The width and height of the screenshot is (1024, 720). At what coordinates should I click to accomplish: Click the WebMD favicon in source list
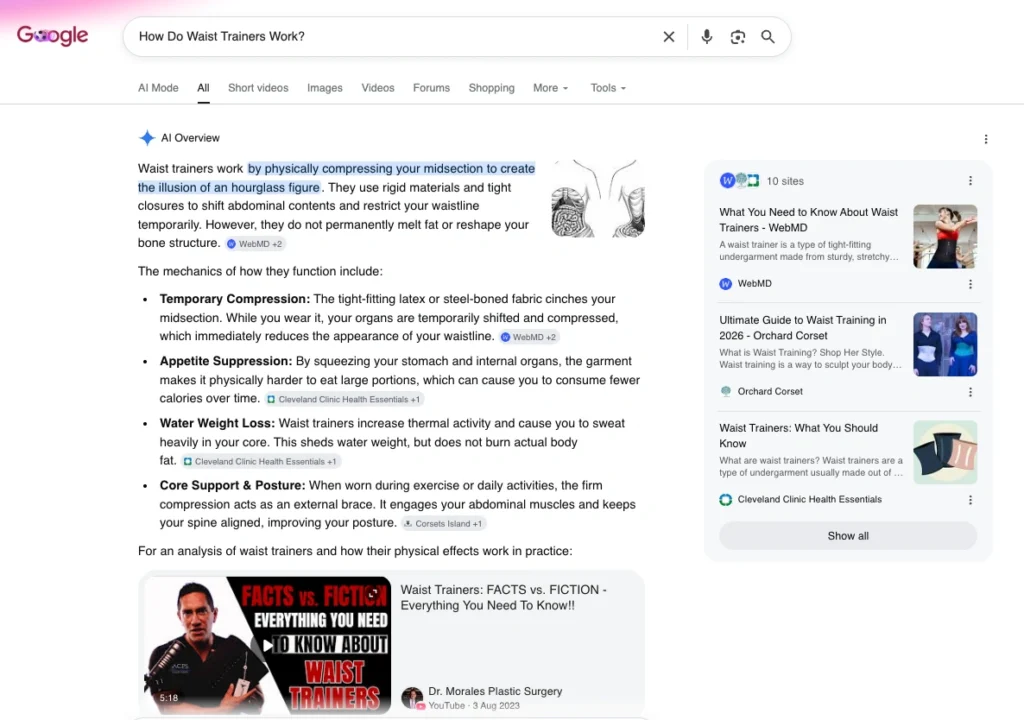tap(726, 284)
